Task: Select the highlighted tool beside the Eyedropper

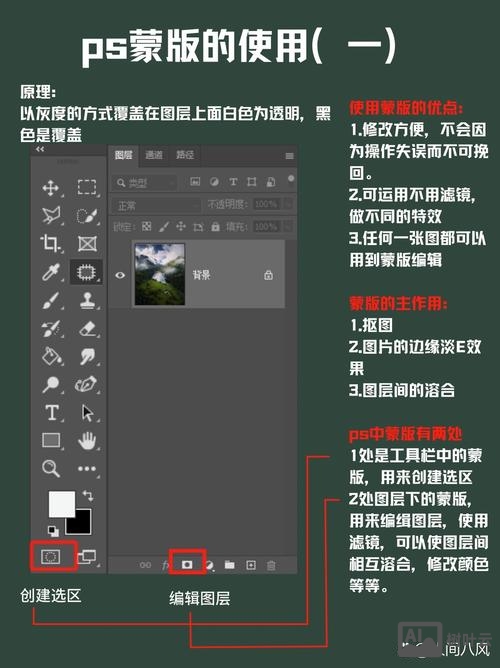Action: point(86,272)
